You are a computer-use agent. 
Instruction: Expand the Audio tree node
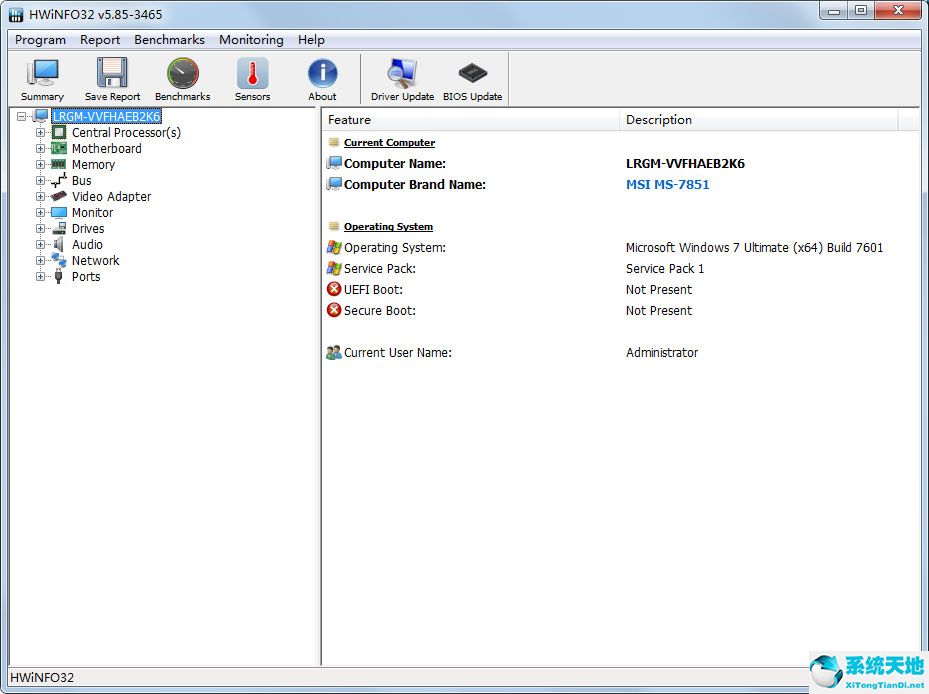[40, 245]
